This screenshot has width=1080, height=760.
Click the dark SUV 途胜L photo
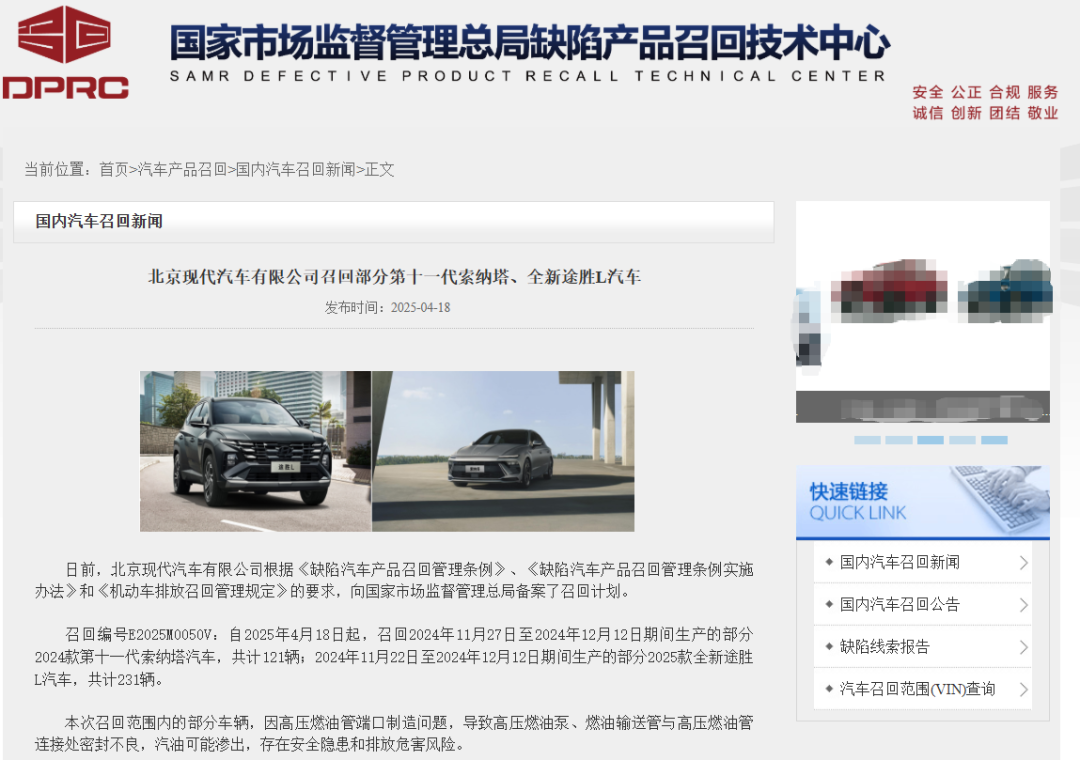tap(256, 451)
